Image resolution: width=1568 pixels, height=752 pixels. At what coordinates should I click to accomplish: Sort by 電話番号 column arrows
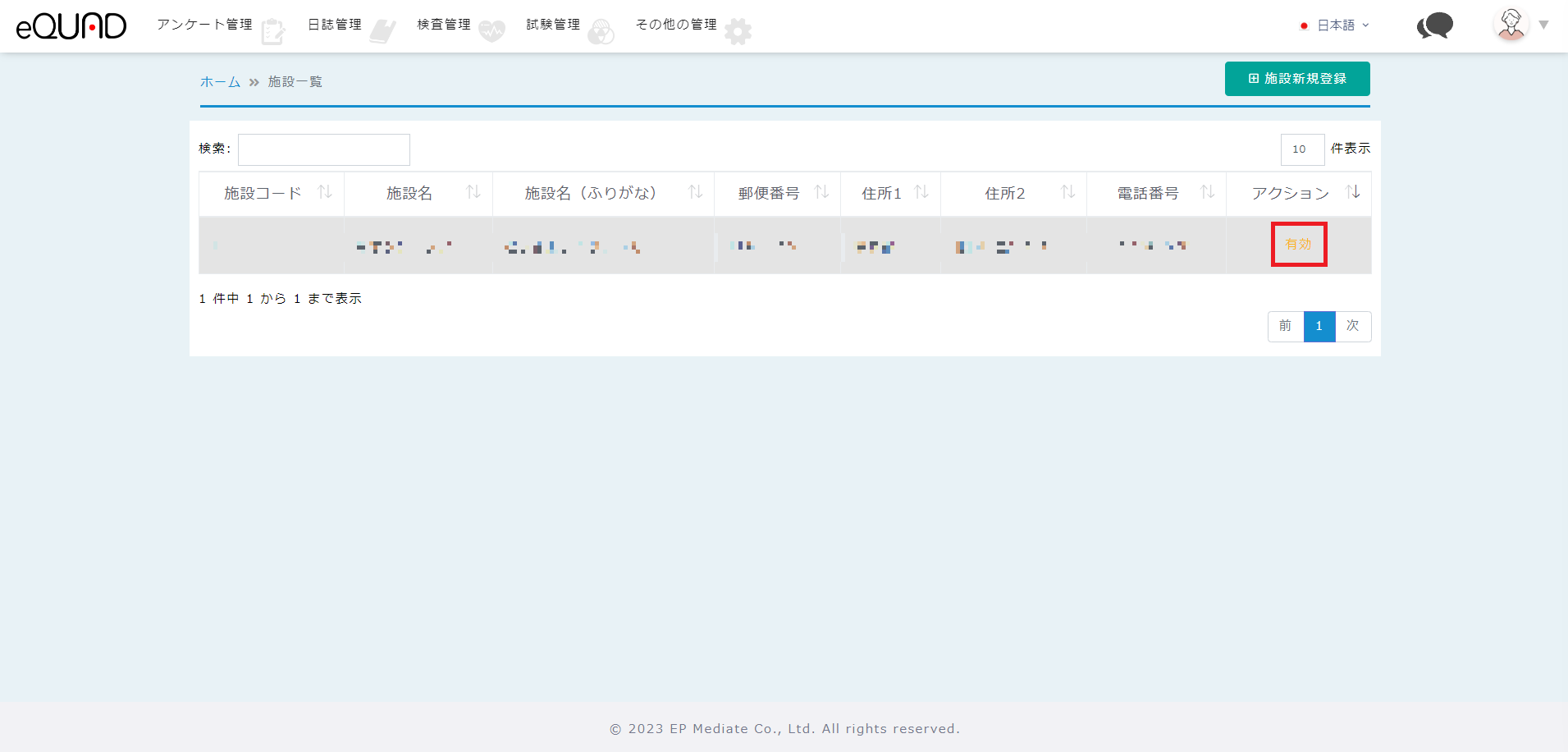(1207, 192)
